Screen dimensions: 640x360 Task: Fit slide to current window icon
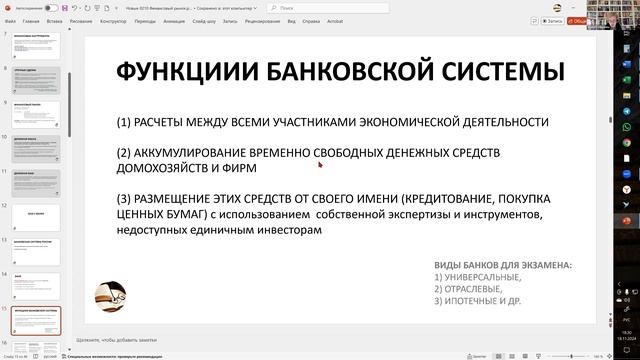pyautogui.click(x=609, y=356)
